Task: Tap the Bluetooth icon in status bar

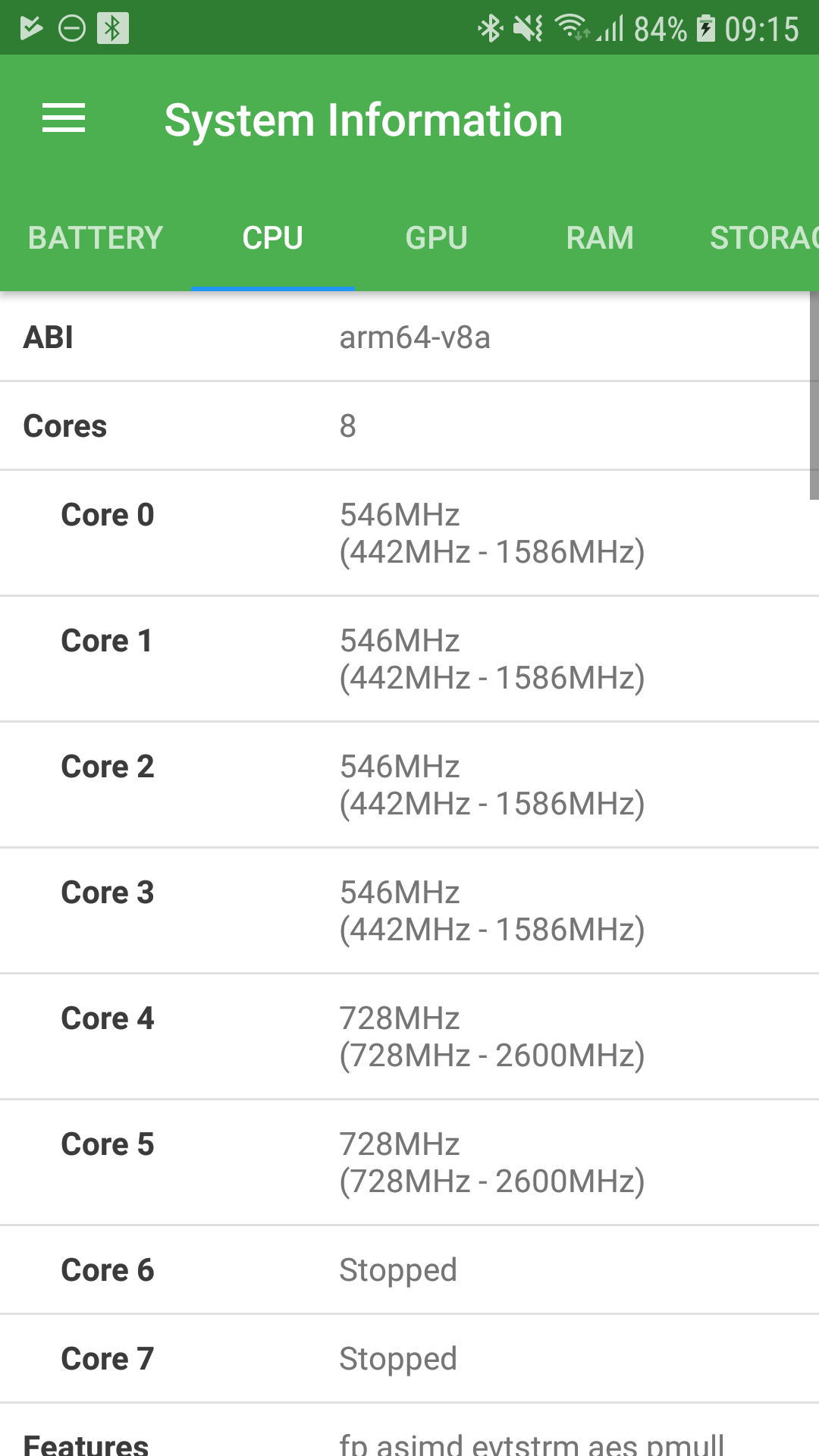Action: tap(490, 29)
